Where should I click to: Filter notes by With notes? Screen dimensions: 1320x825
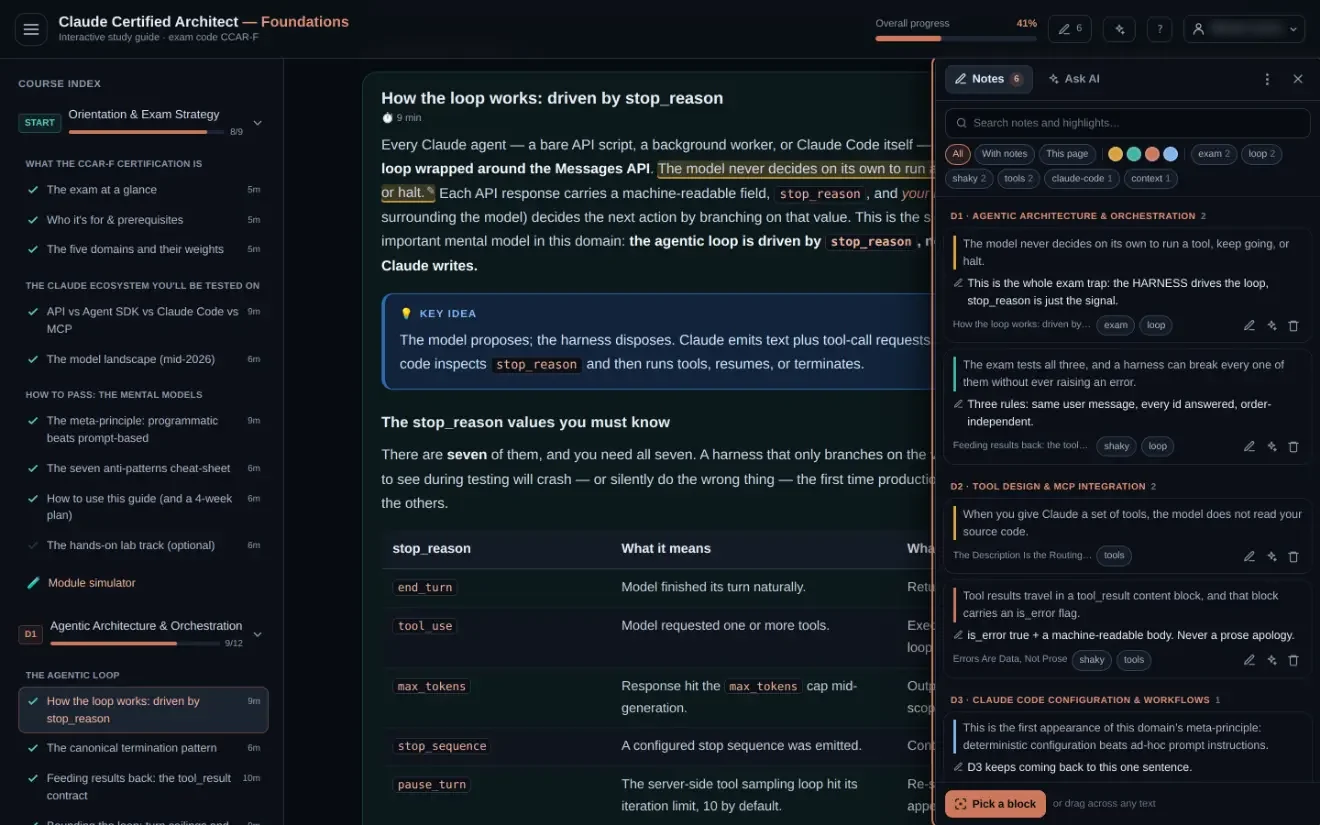click(x=1004, y=154)
